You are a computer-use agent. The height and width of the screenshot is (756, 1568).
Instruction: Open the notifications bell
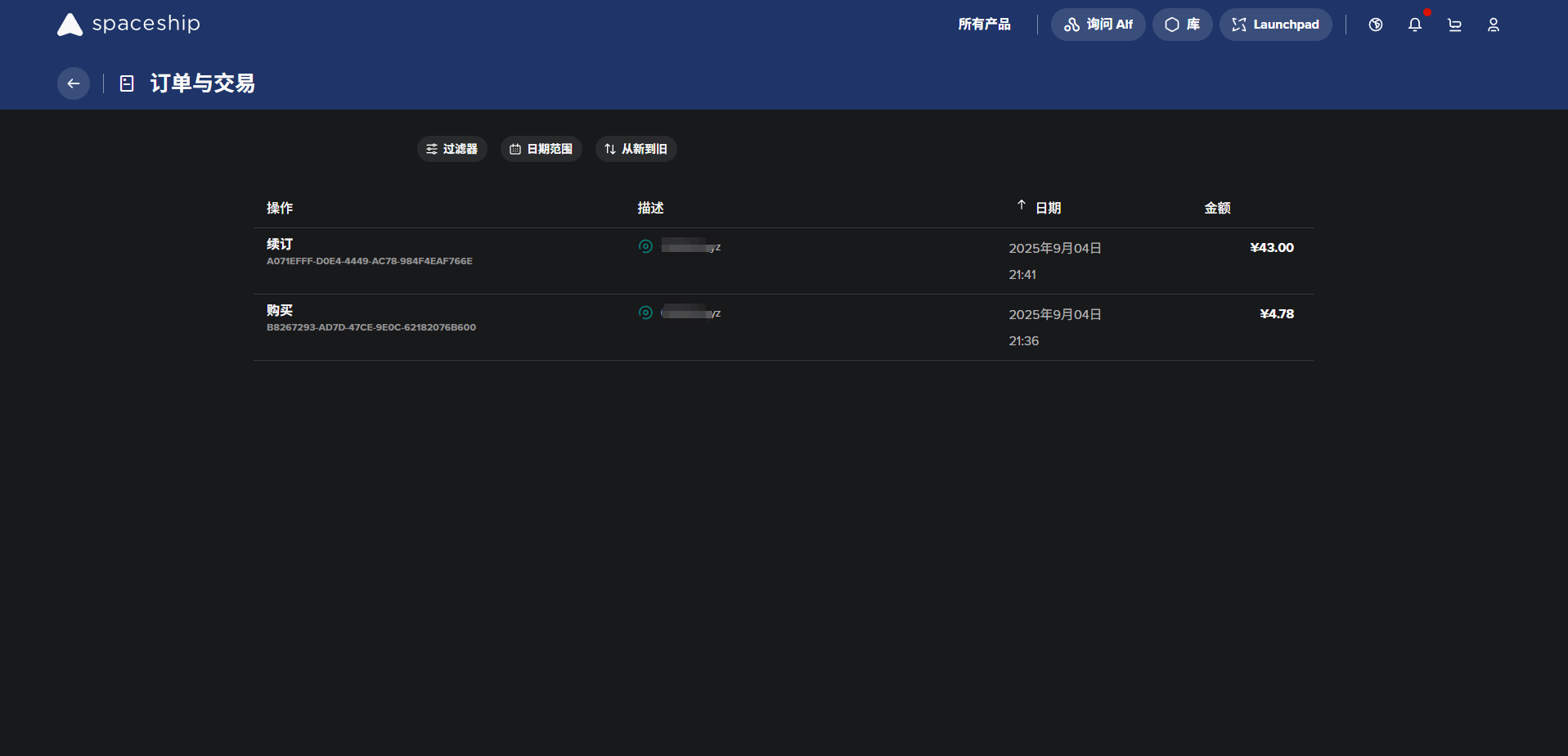click(x=1414, y=25)
